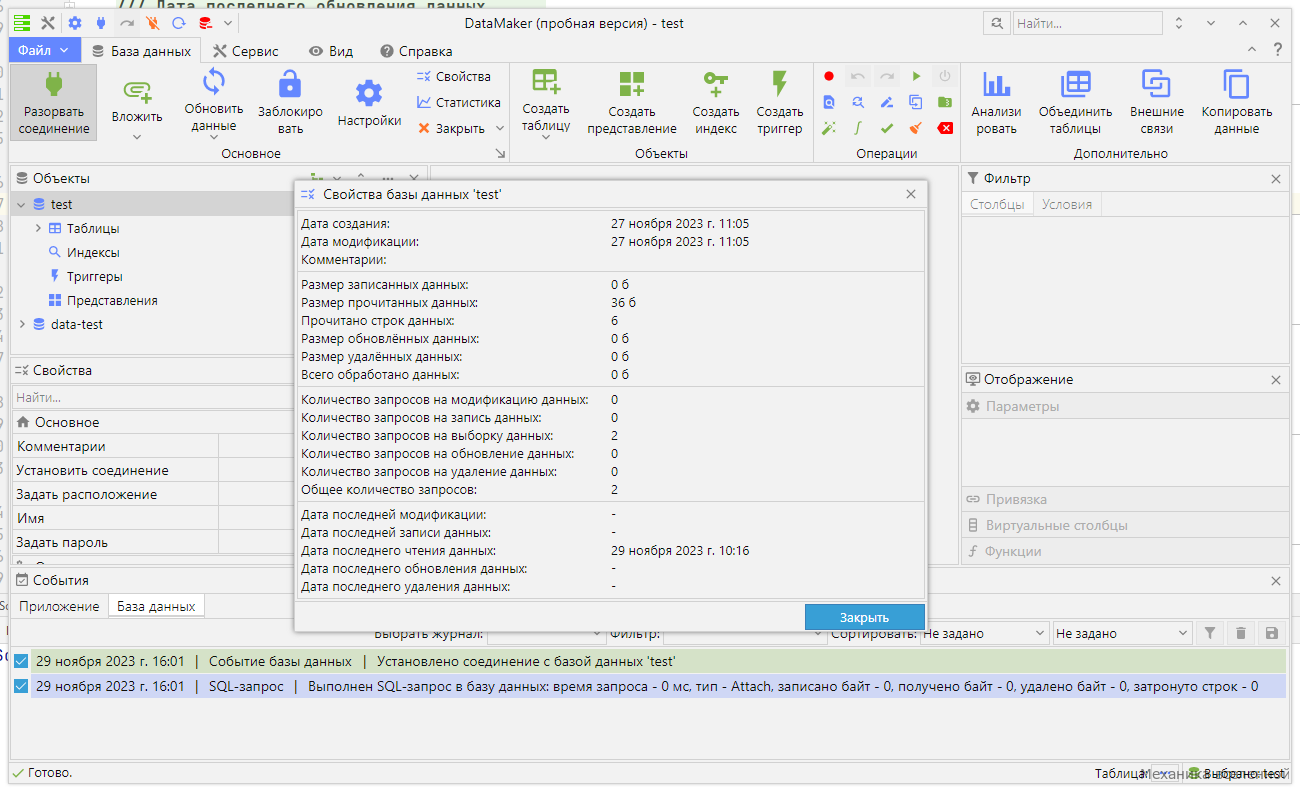Click the events trash delete icon
Image resolution: width=1300 pixels, height=792 pixels.
point(1241,633)
